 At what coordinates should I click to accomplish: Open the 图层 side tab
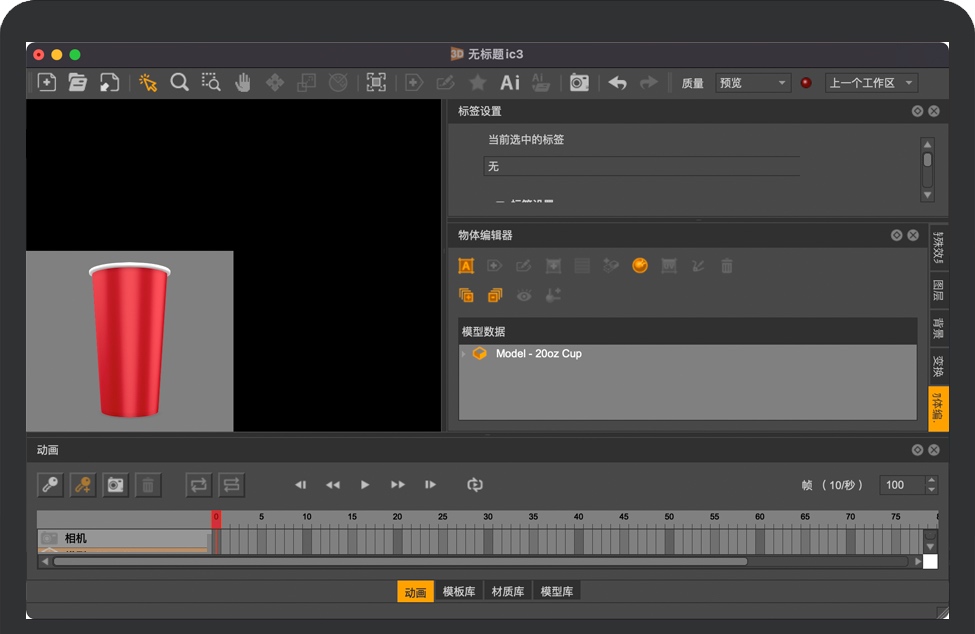click(938, 290)
